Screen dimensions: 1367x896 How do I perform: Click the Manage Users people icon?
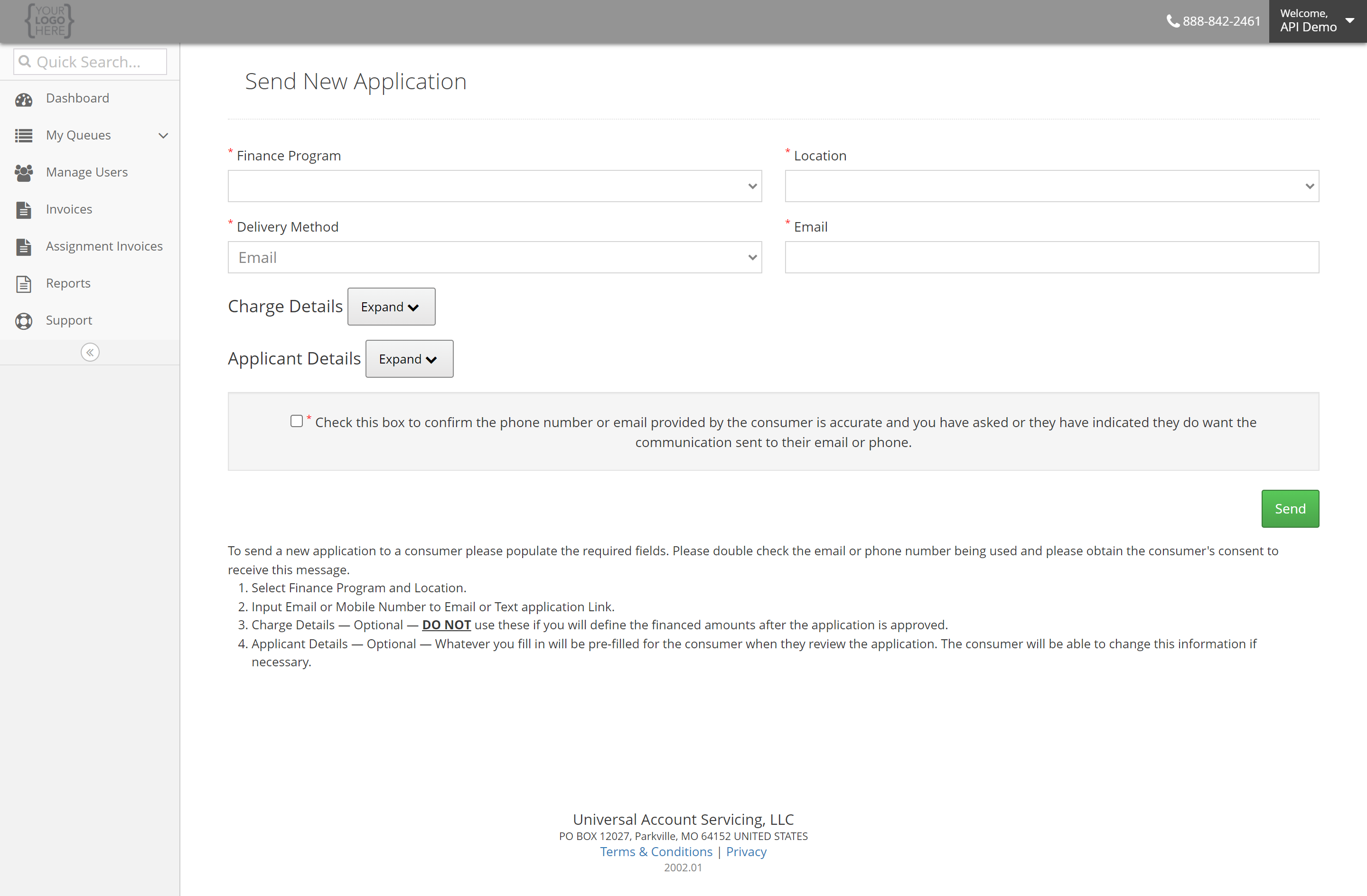24,173
